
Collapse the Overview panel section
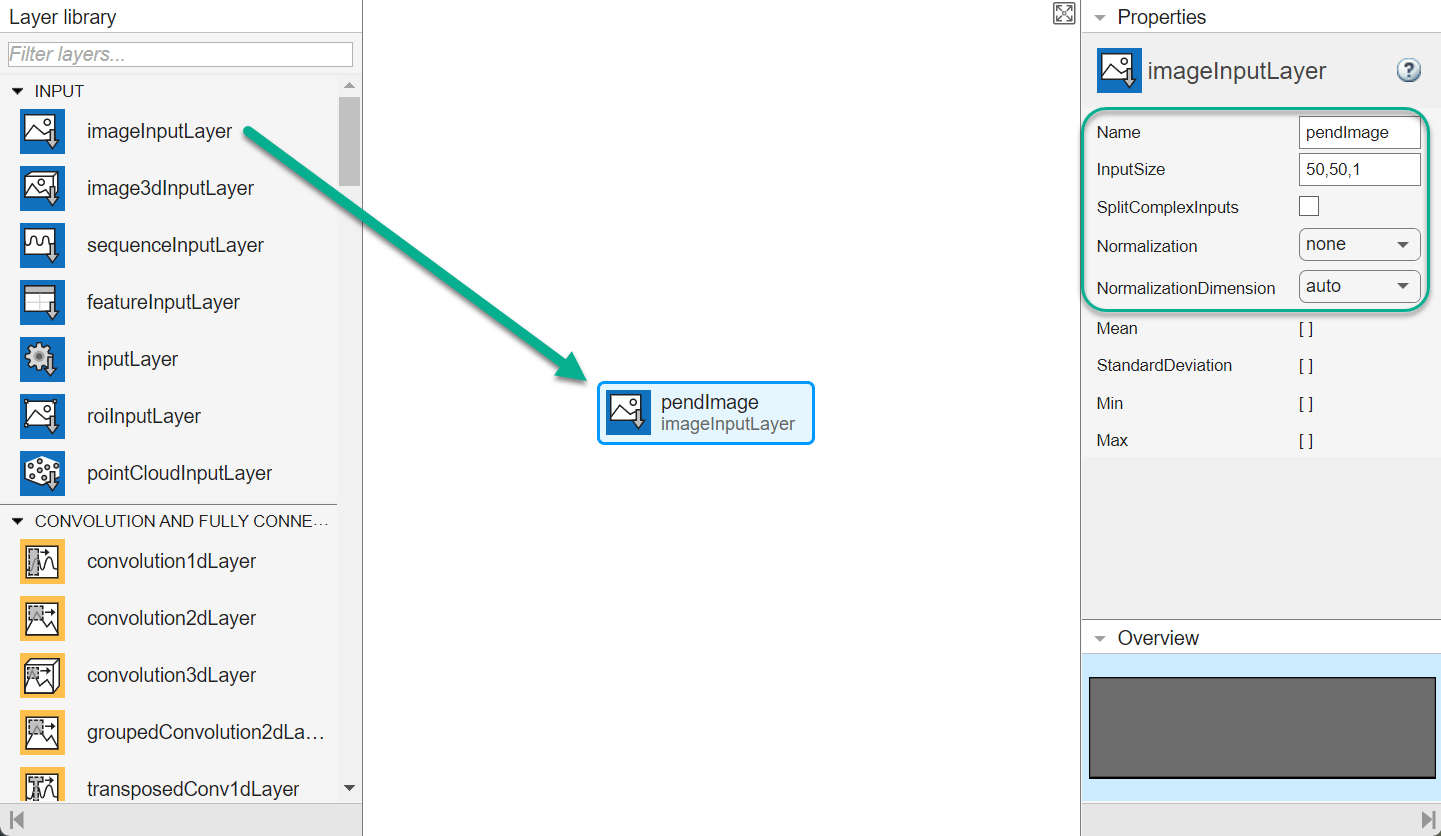(x=1100, y=638)
